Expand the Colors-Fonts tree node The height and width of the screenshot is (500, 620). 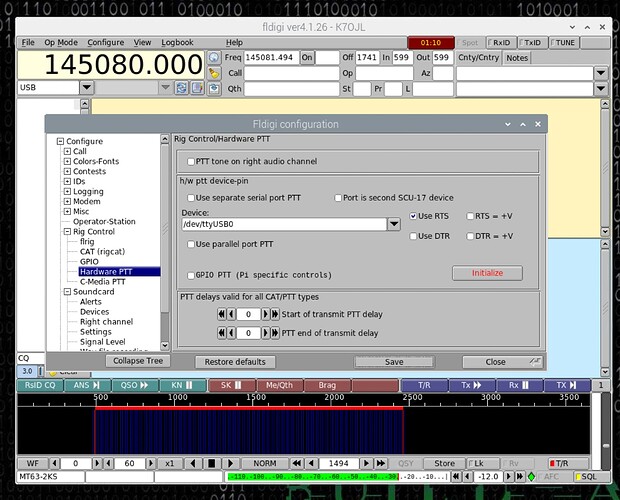click(x=67, y=161)
